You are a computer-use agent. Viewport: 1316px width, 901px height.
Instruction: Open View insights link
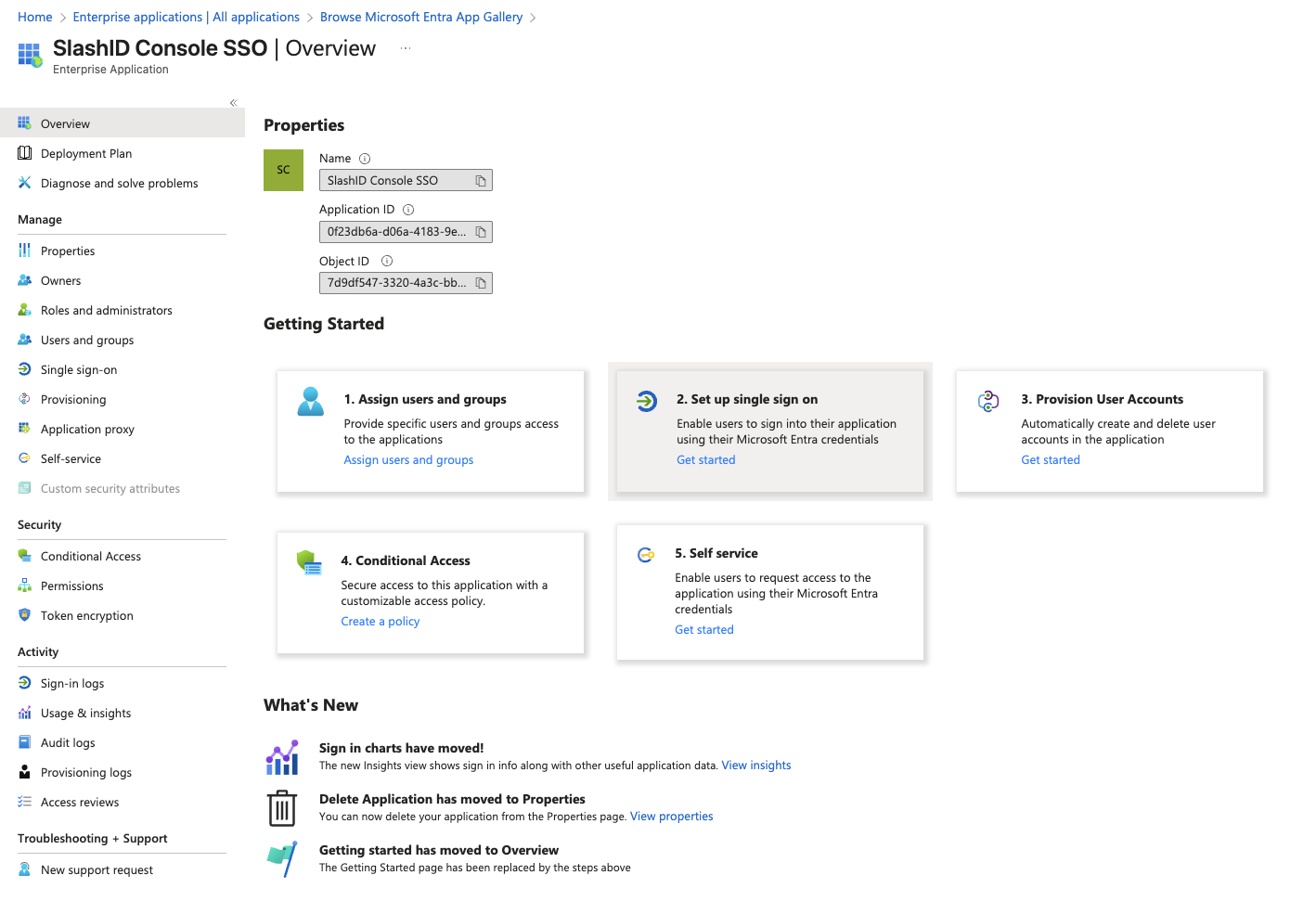click(x=755, y=766)
